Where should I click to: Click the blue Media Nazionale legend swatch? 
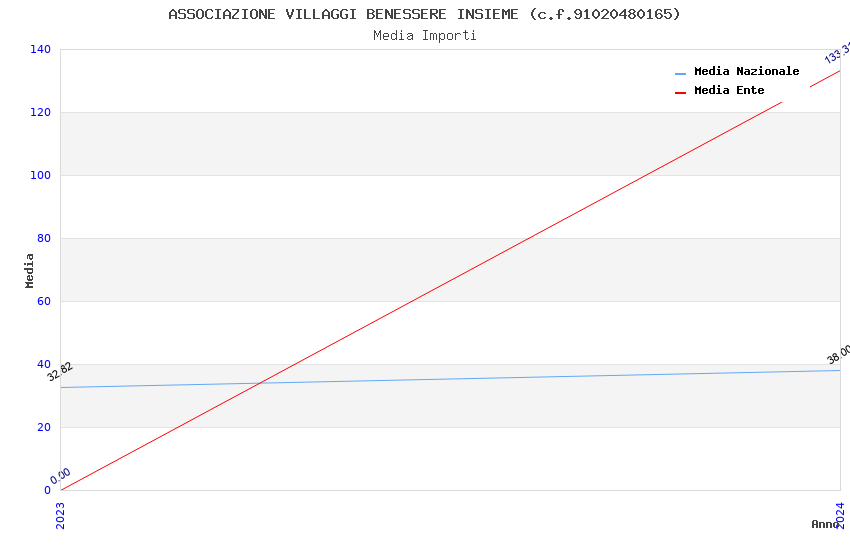tap(680, 74)
